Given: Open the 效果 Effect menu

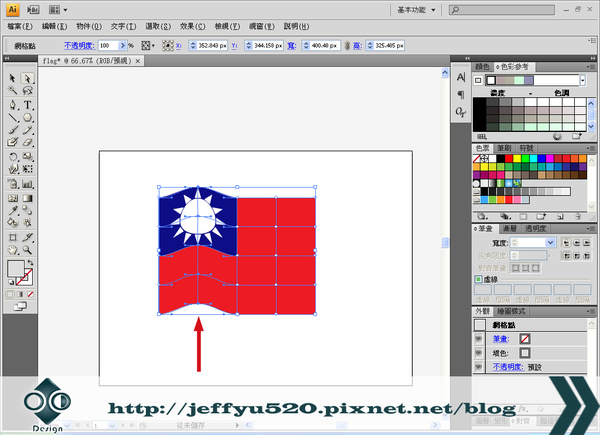Looking at the screenshot, I should point(192,26).
